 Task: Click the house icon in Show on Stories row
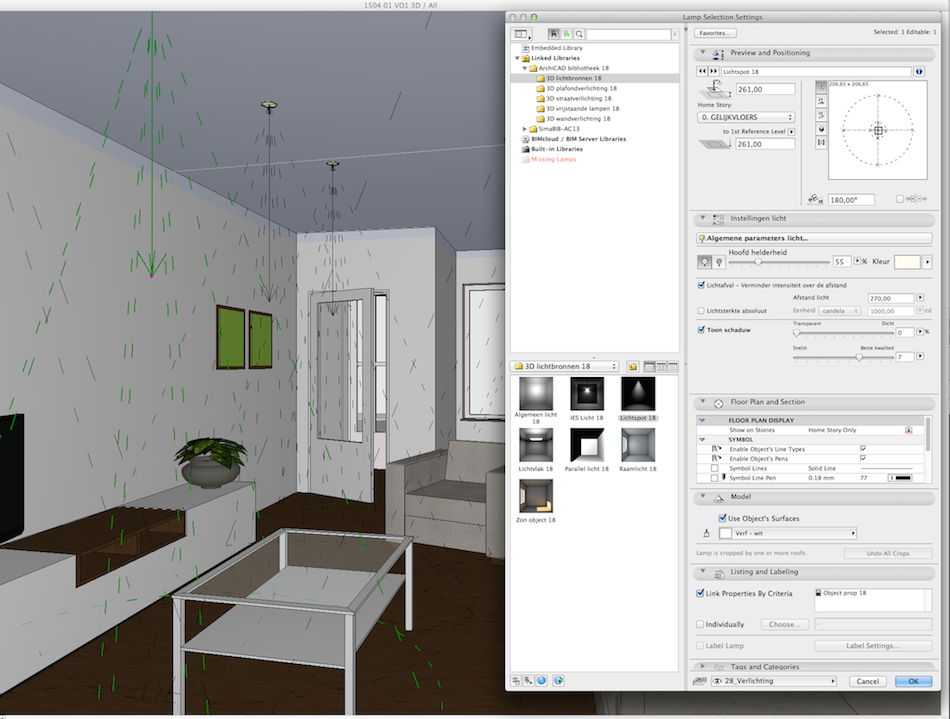point(908,430)
